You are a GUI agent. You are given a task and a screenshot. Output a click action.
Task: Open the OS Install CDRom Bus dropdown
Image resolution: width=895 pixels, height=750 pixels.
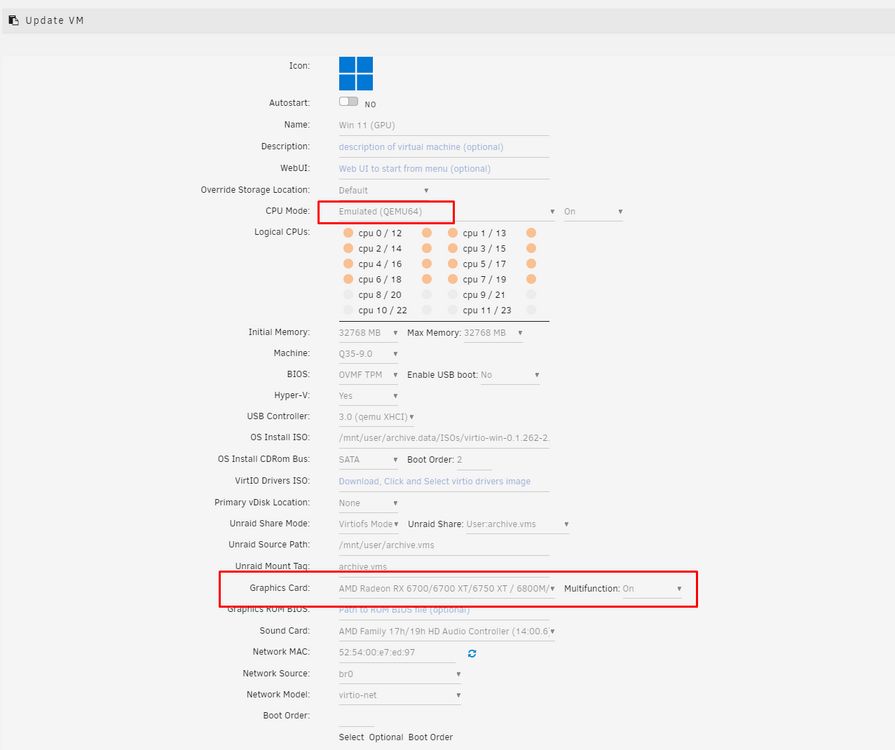tap(368, 460)
